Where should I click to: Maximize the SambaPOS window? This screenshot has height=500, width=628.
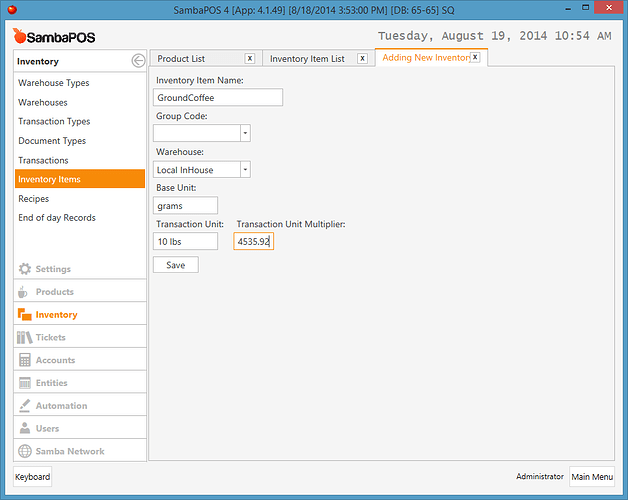586,8
